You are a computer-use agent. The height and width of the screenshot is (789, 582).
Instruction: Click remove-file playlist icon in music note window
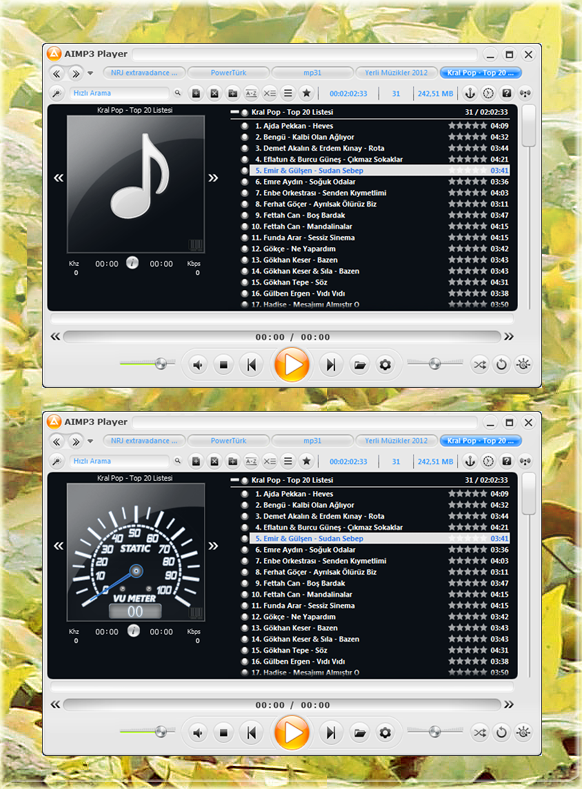214,93
